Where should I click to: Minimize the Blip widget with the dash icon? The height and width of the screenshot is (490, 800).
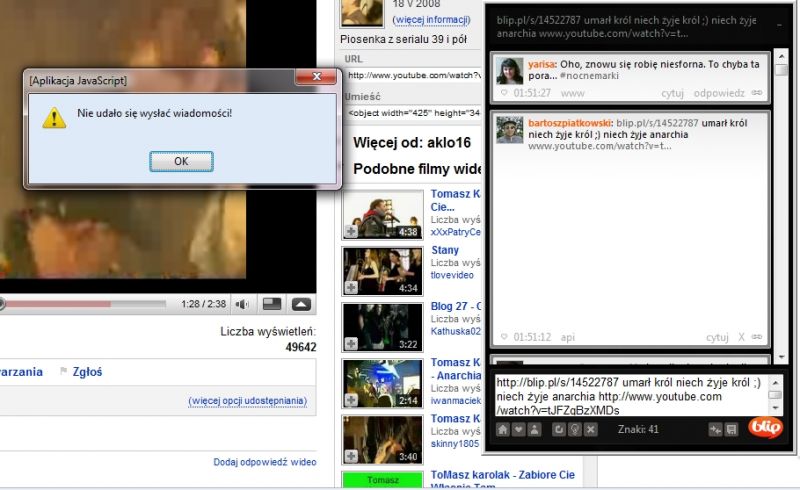tap(779, 24)
